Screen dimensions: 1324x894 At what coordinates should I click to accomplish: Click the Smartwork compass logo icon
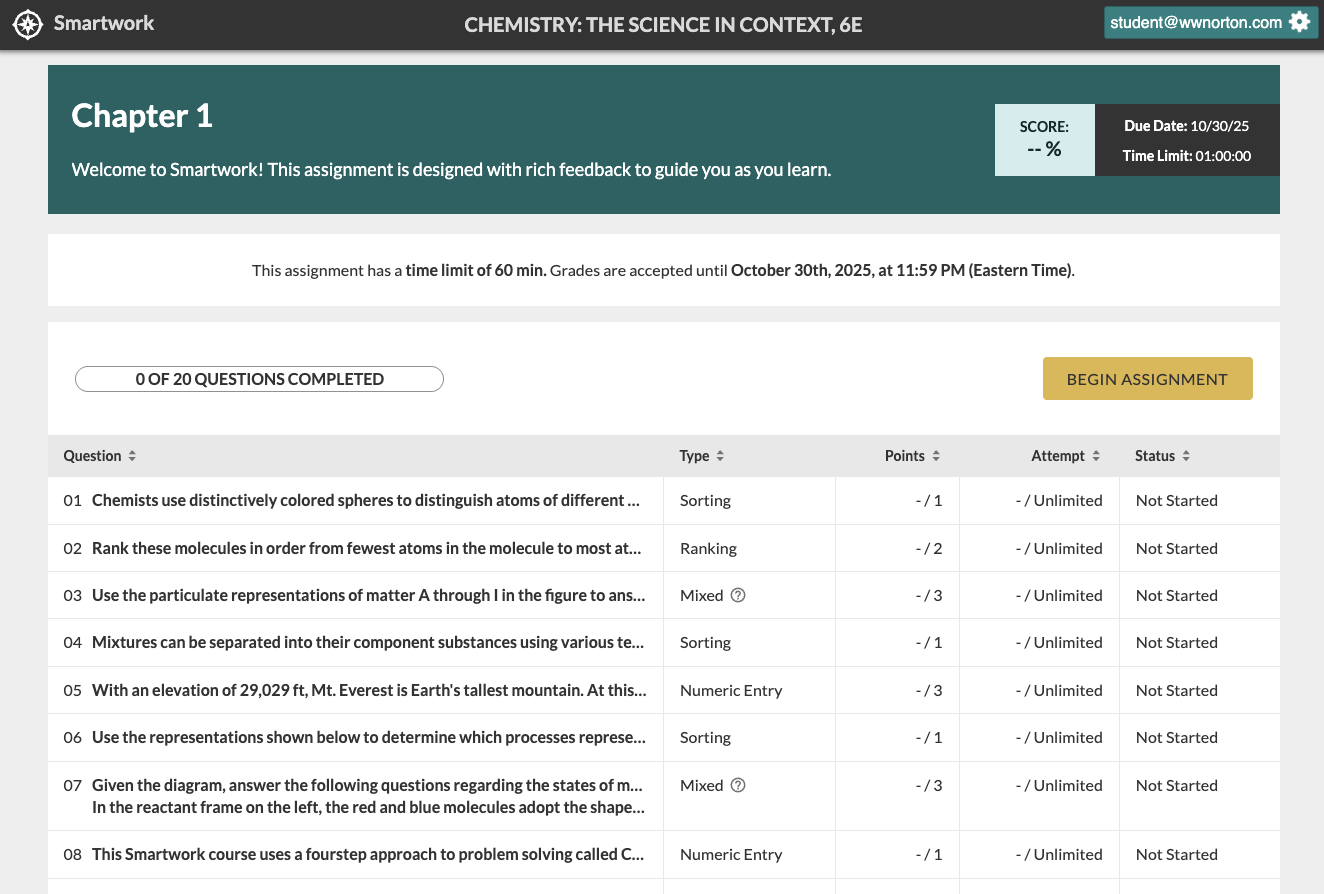pos(28,24)
